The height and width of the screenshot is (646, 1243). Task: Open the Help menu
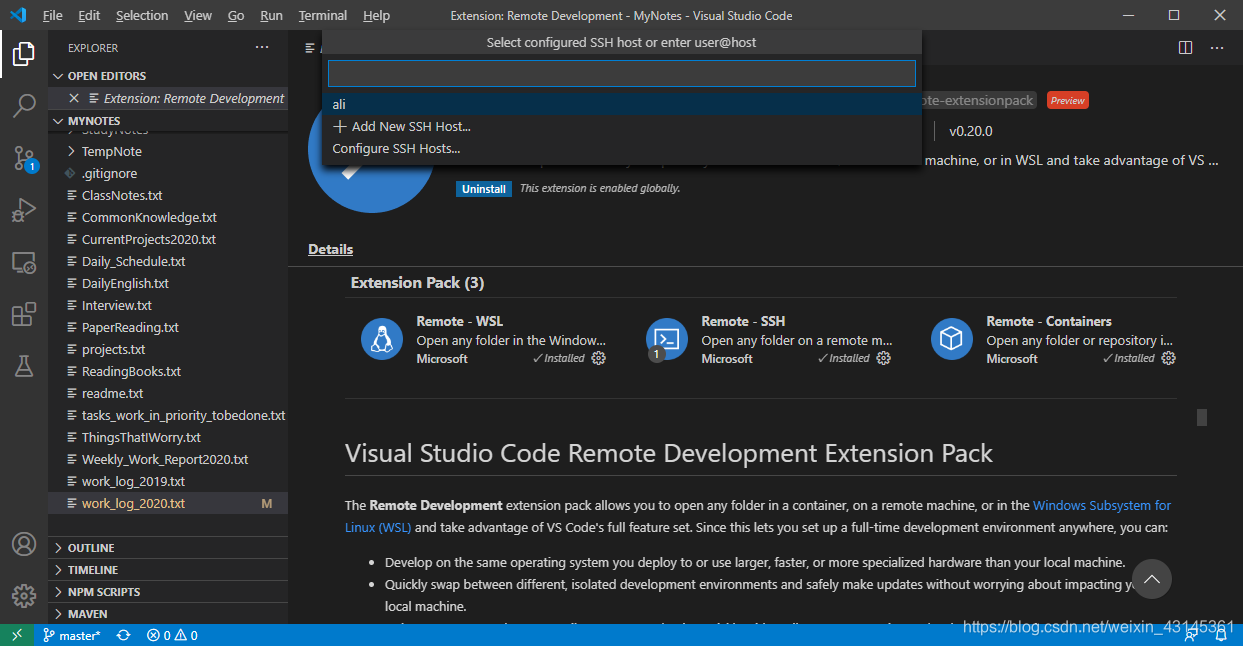click(x=377, y=15)
